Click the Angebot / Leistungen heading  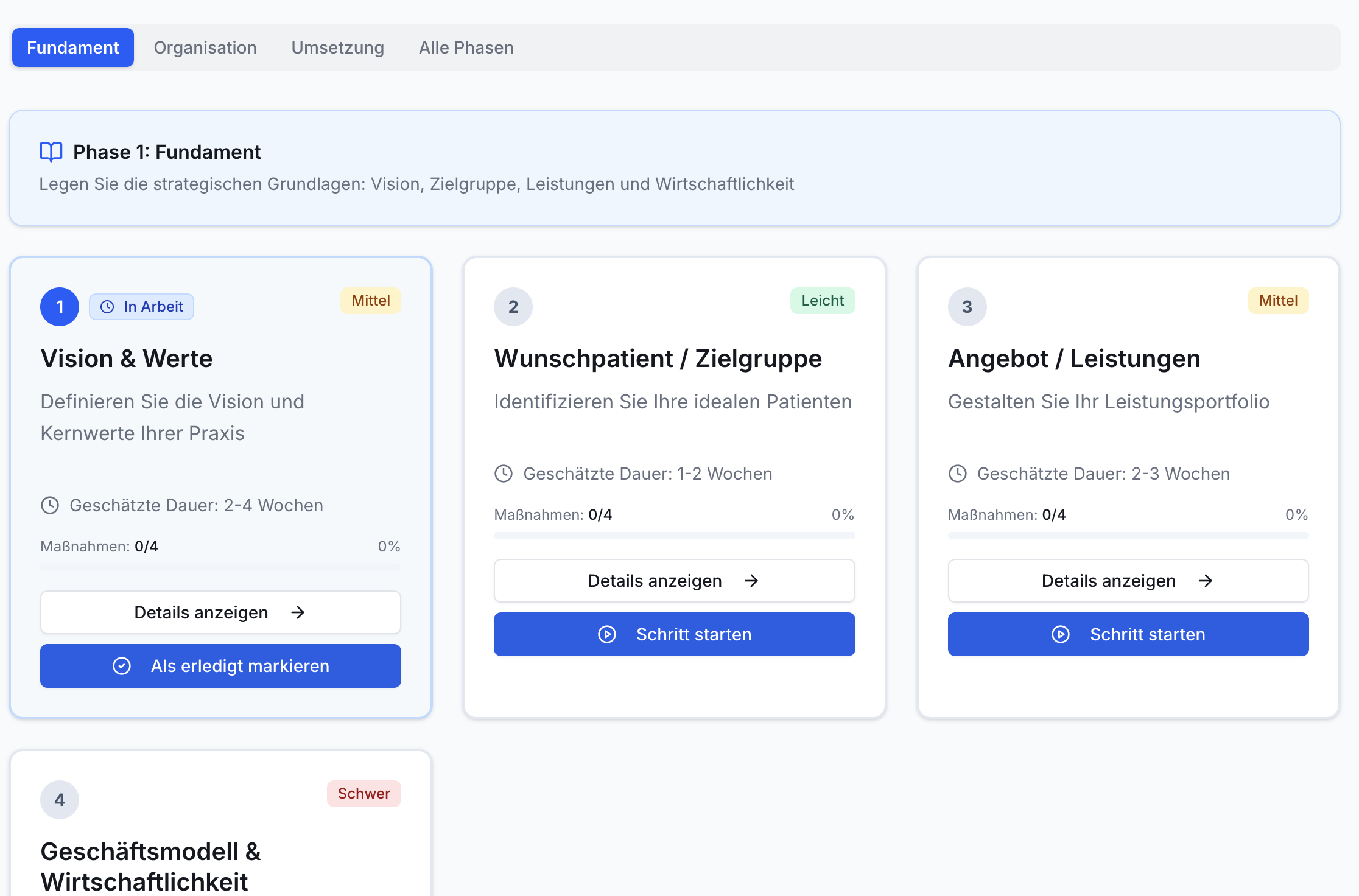click(1075, 359)
